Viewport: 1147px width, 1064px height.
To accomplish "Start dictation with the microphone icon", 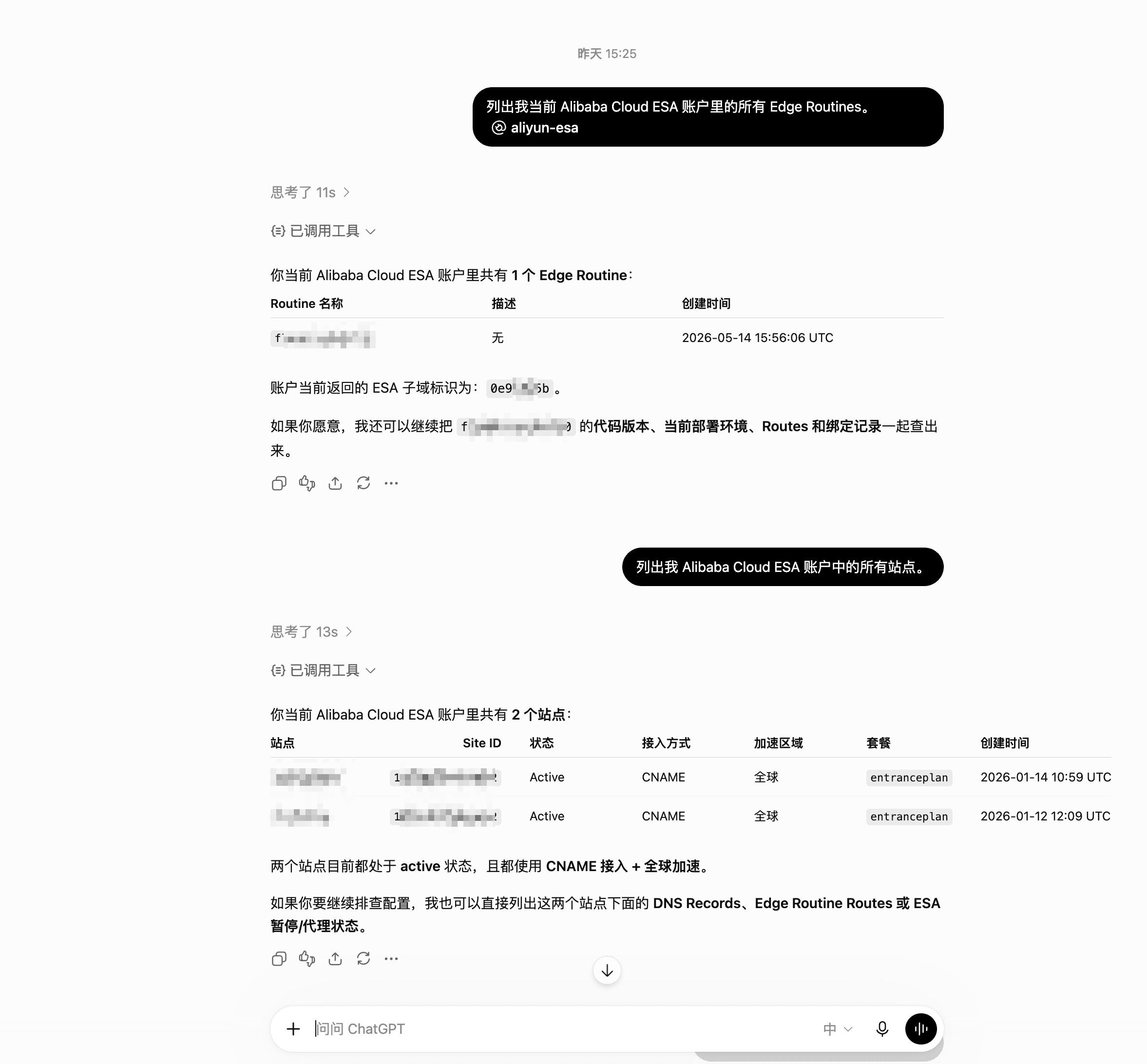I will [882, 1029].
